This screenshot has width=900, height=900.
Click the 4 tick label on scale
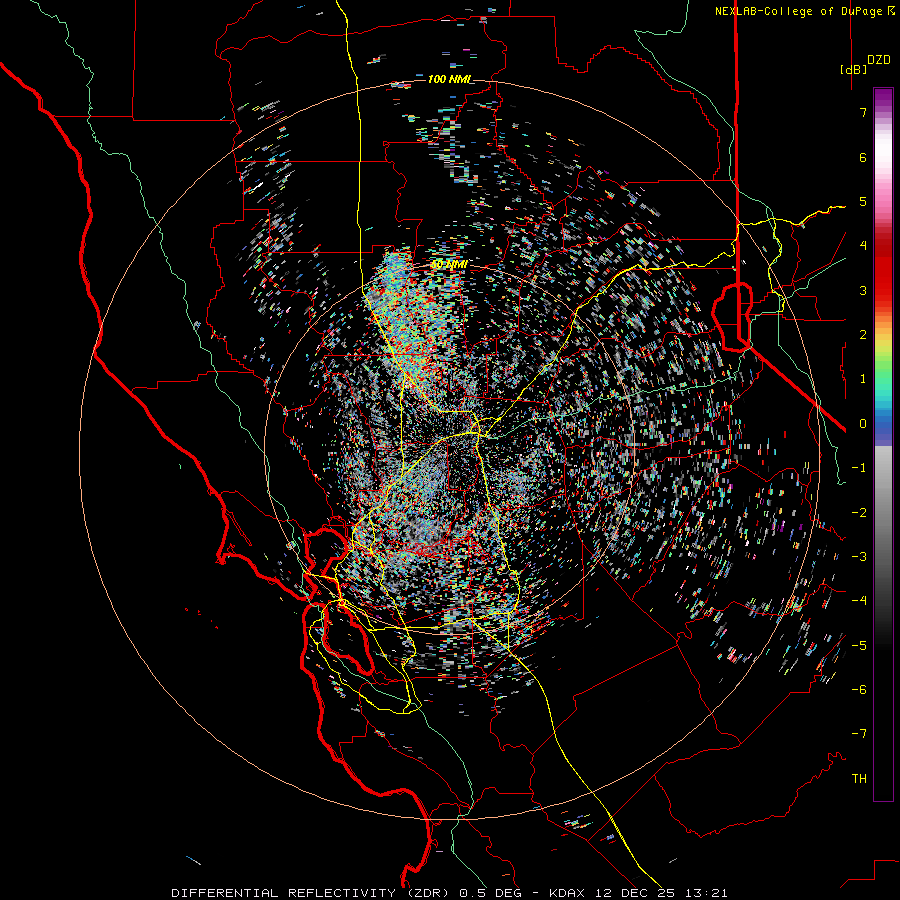point(863,246)
